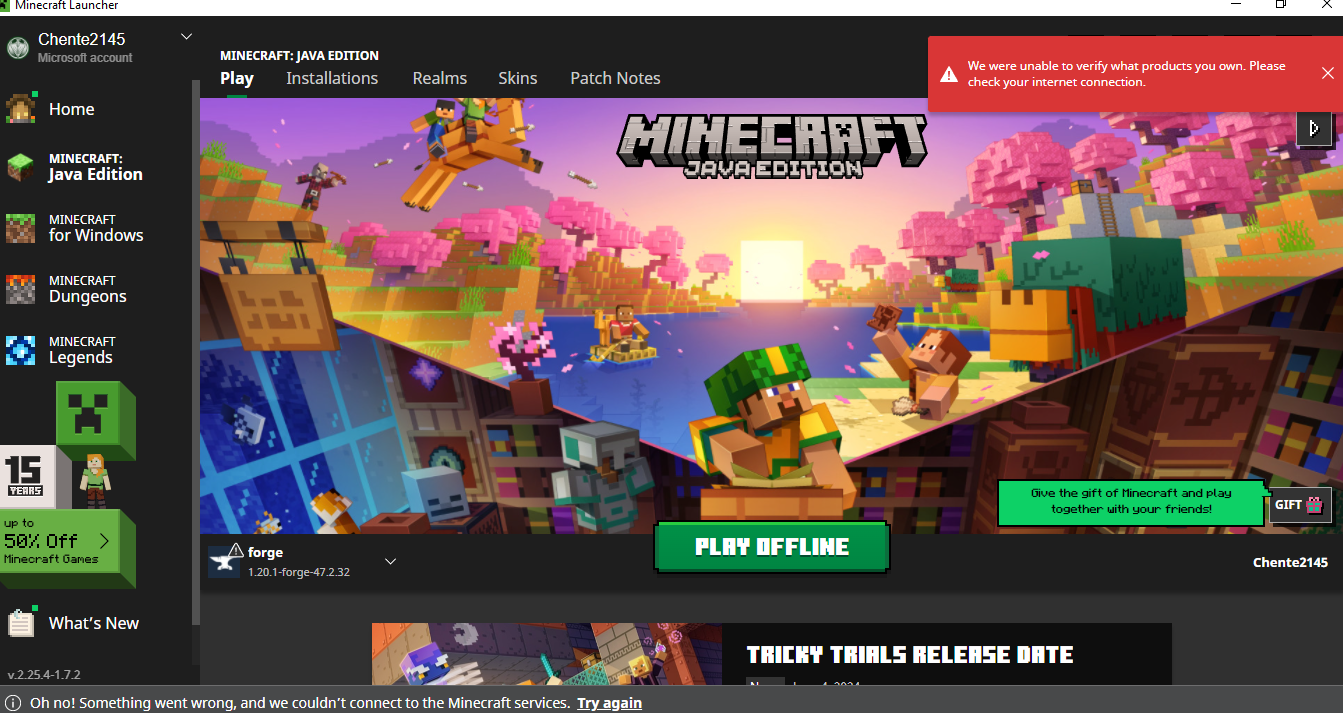Click the 15 Years anniversary badge

coord(26,475)
